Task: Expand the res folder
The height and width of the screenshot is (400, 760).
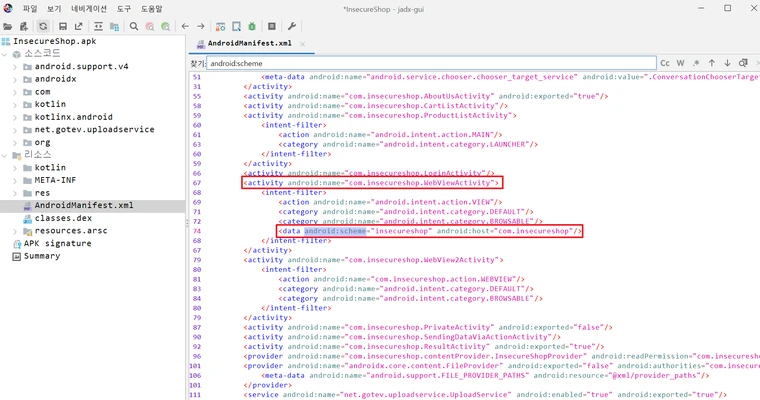Action: tap(15, 193)
